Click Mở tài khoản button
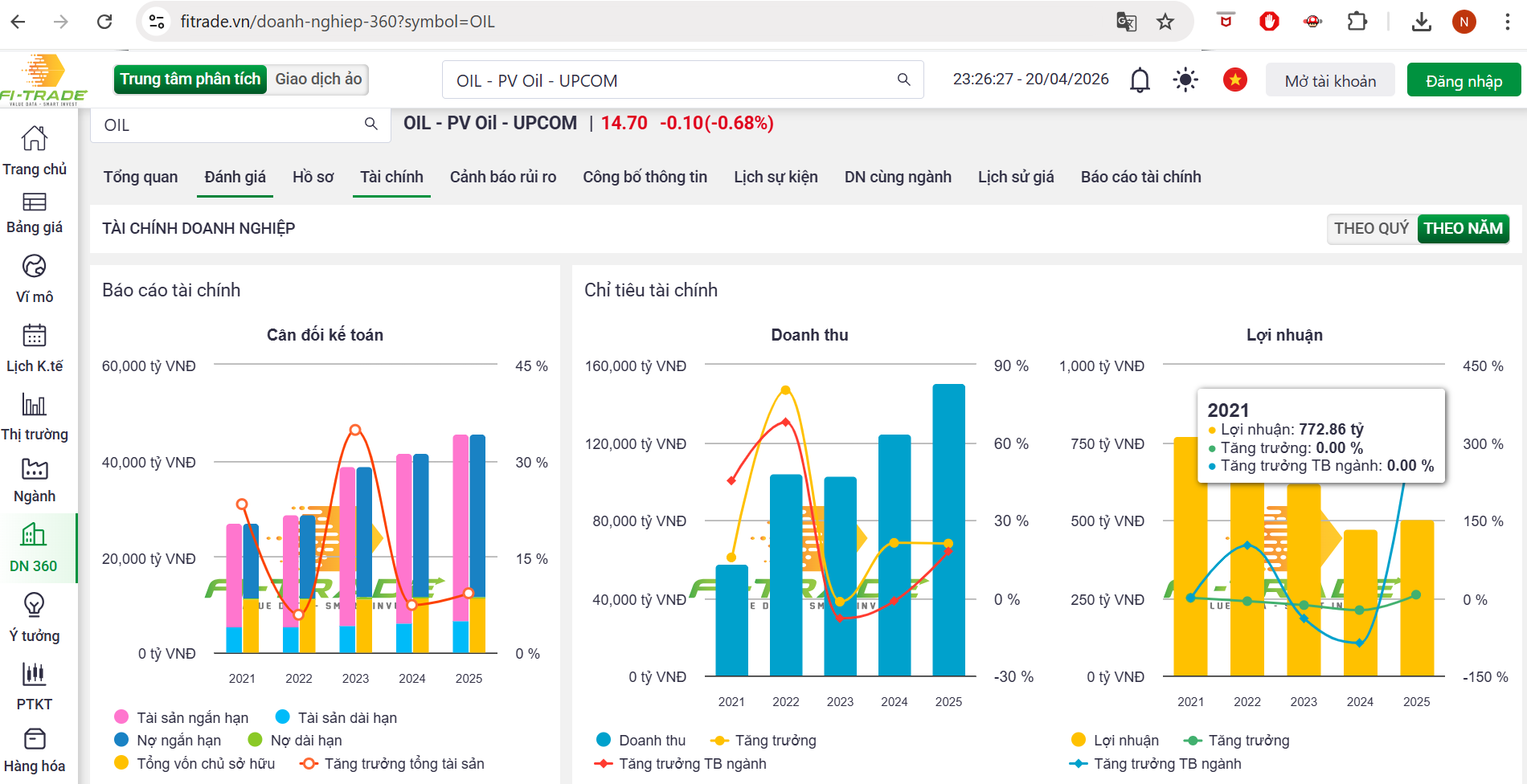Image resolution: width=1527 pixels, height=784 pixels. (x=1329, y=81)
